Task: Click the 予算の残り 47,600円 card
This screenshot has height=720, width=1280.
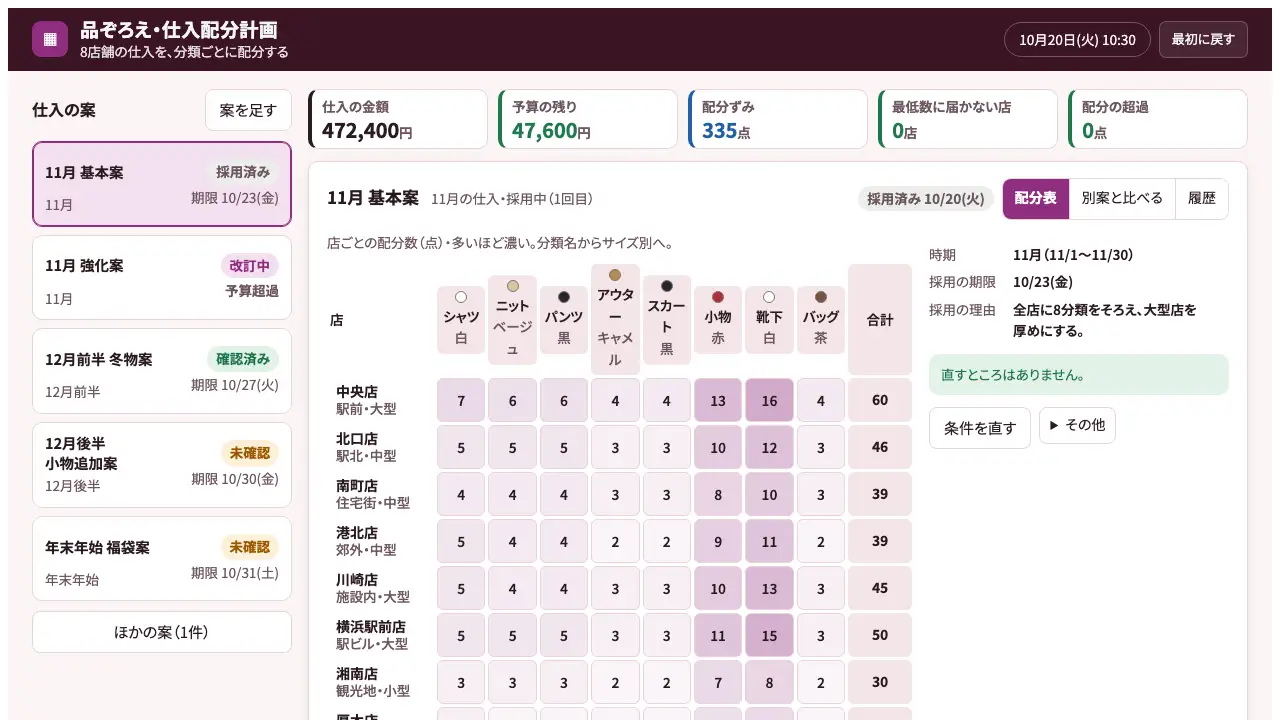Action: tap(588, 119)
